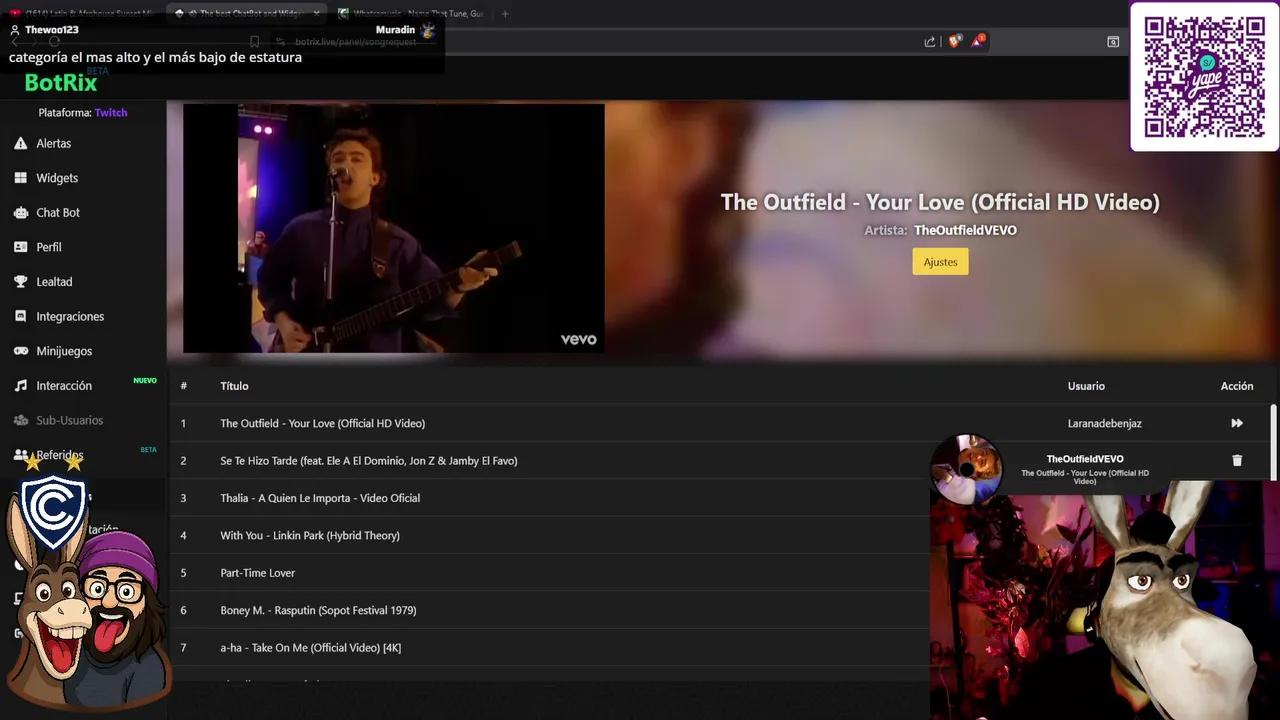The image size is (1280, 720).
Task: Select Boney M. - Rasputin row
Action: 550,610
